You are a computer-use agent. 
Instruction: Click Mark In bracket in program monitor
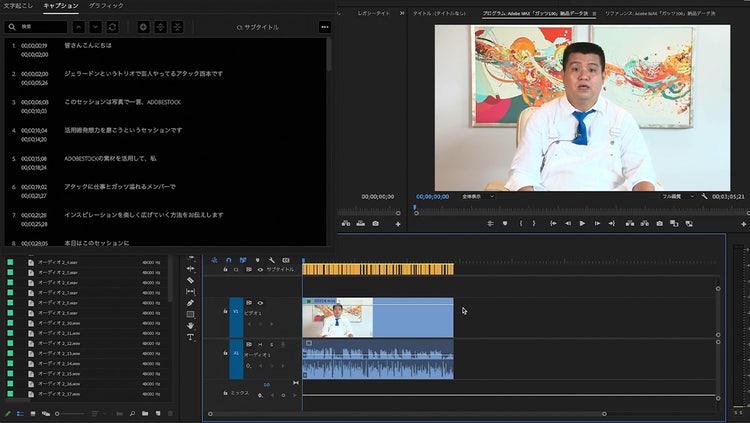[x=521, y=223]
